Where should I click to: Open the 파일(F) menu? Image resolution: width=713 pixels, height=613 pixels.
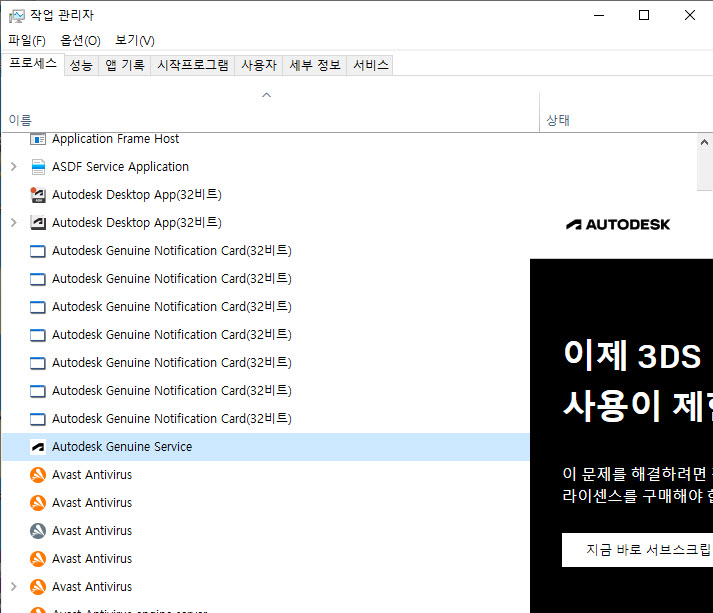(27, 40)
